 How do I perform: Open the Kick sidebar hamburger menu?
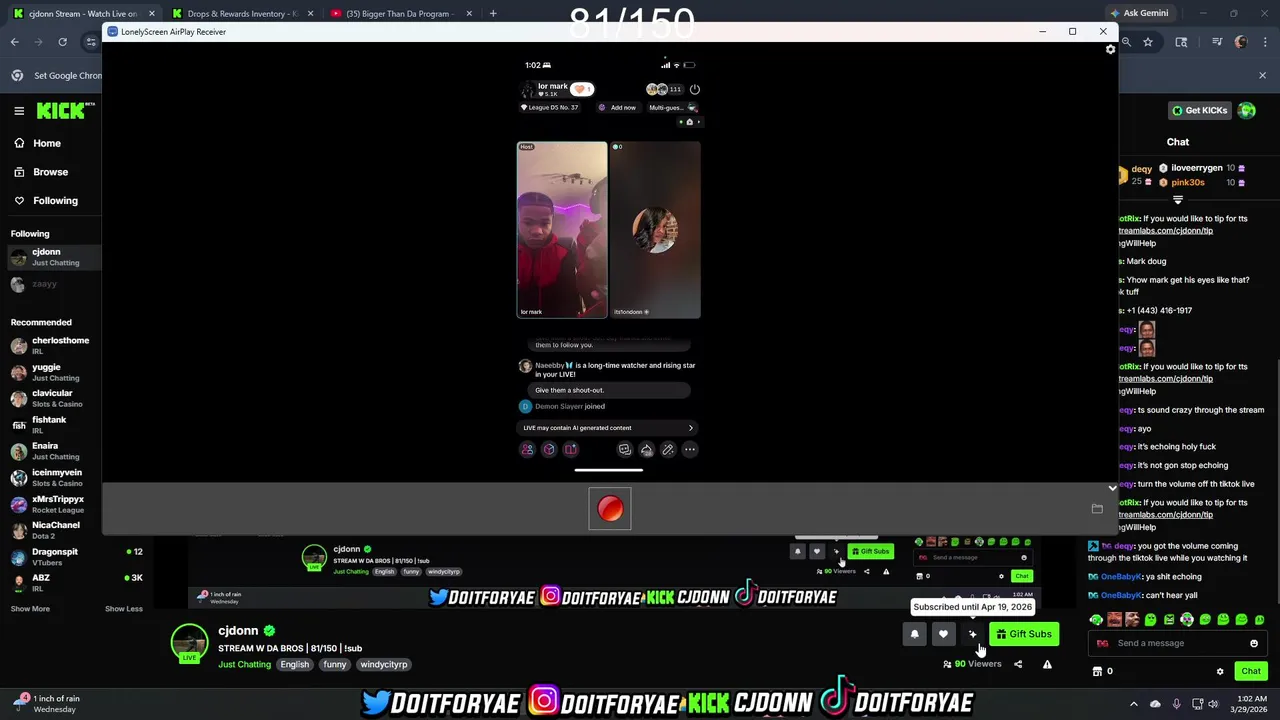[19, 111]
